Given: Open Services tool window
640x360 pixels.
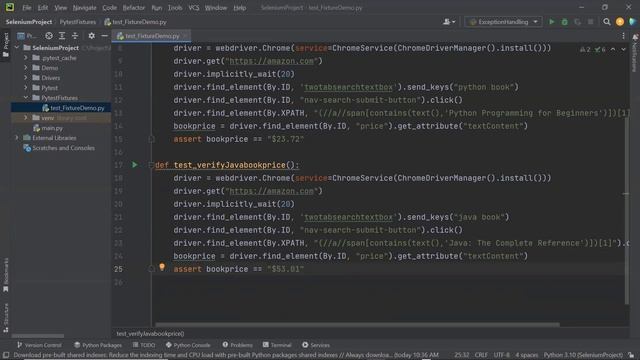Looking at the screenshot, I should click(316, 345).
